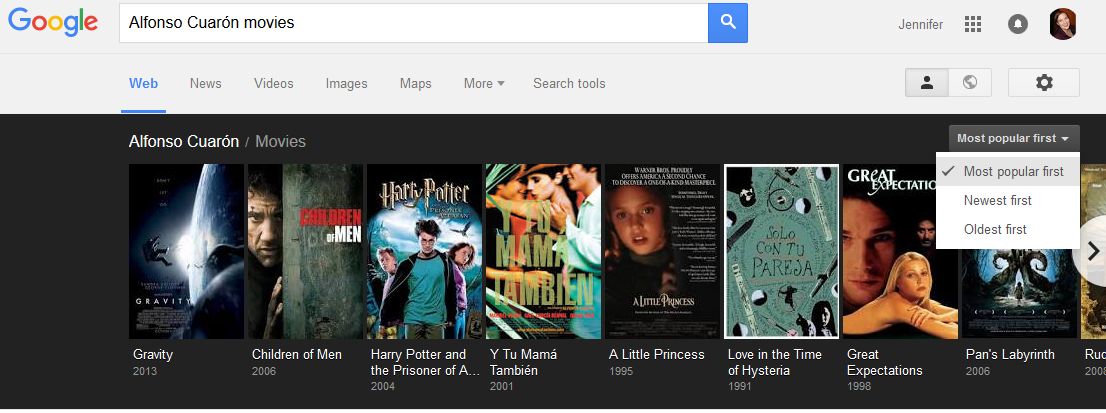Open the Google apps grid
The width and height of the screenshot is (1106, 413).
(973, 24)
